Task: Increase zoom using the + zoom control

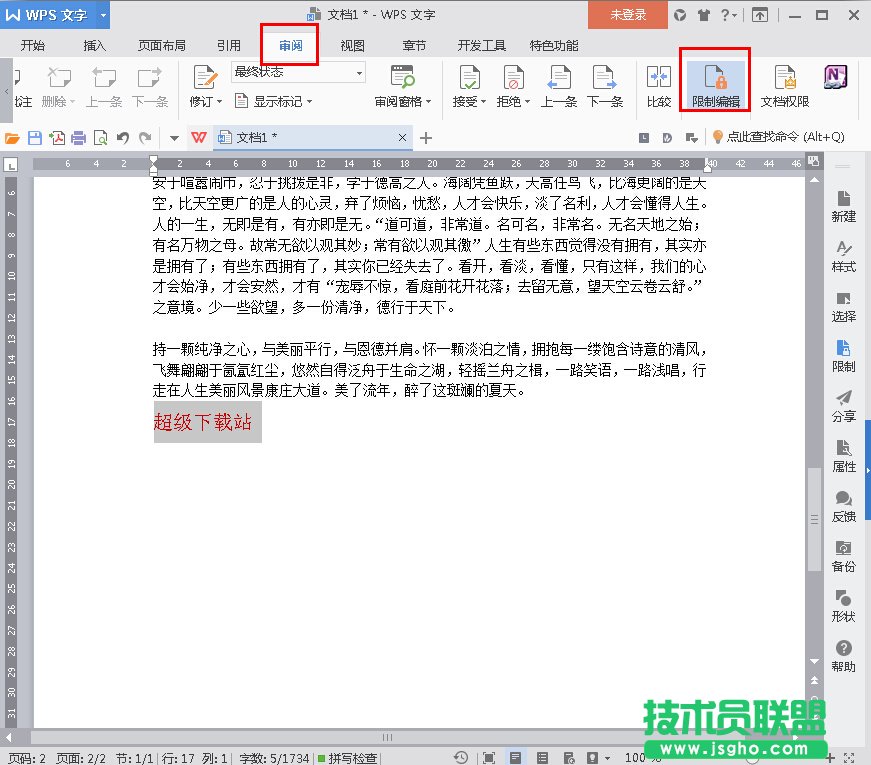Action: [x=831, y=757]
